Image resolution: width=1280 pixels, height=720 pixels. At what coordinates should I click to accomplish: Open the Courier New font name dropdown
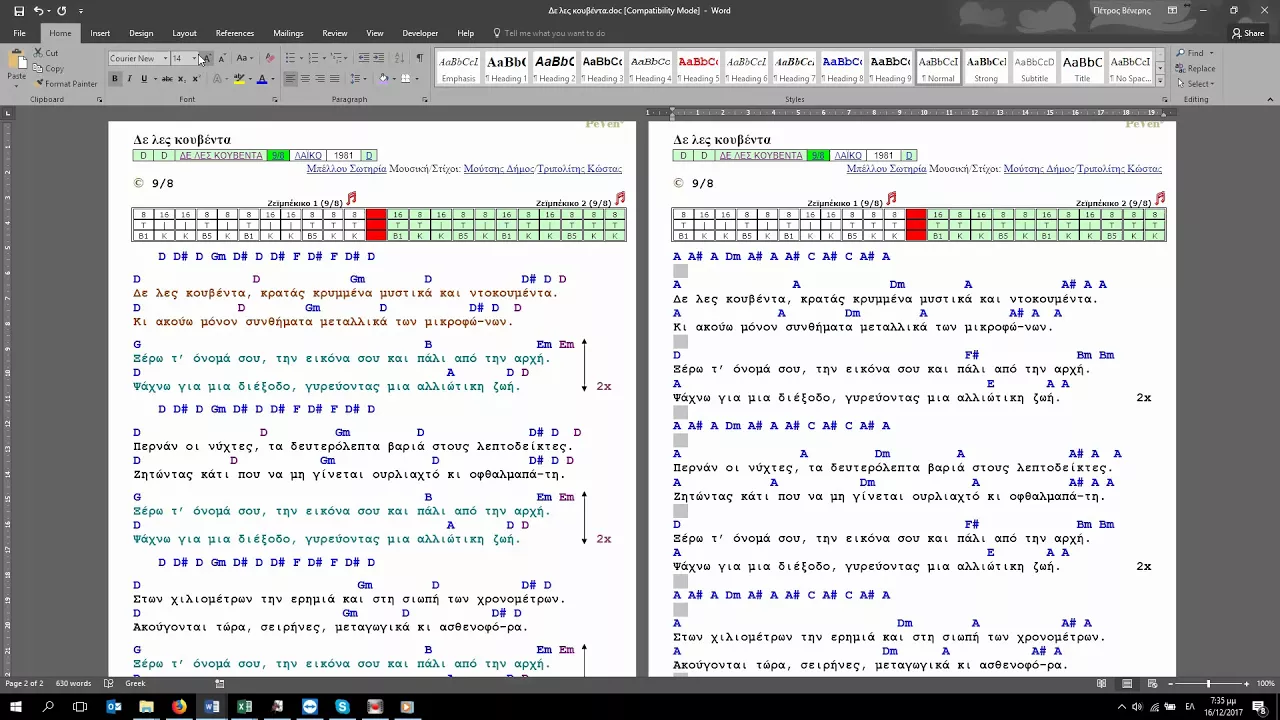(165, 58)
